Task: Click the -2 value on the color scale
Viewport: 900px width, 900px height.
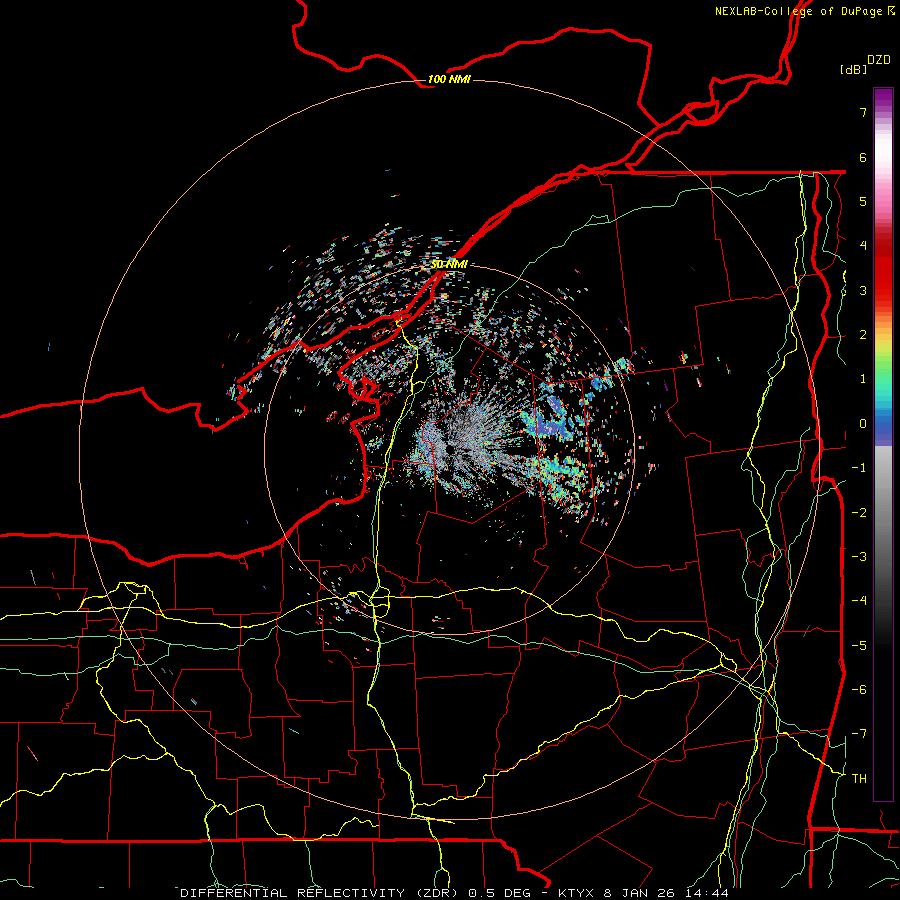Action: 859,513
